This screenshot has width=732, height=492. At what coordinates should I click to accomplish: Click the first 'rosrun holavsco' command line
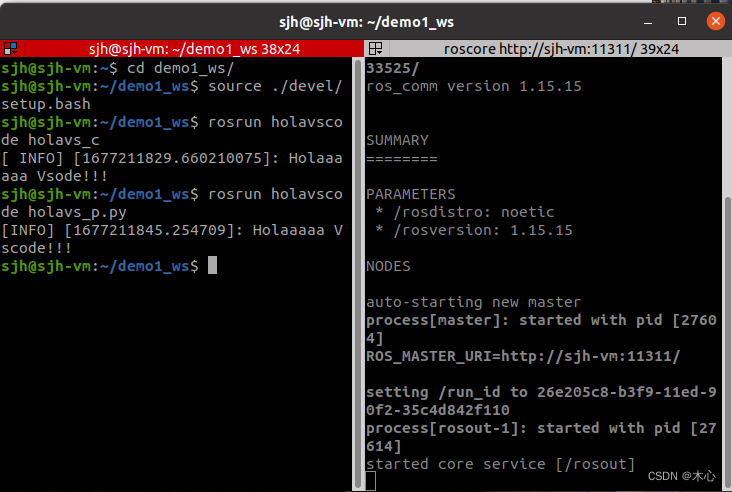[172, 122]
